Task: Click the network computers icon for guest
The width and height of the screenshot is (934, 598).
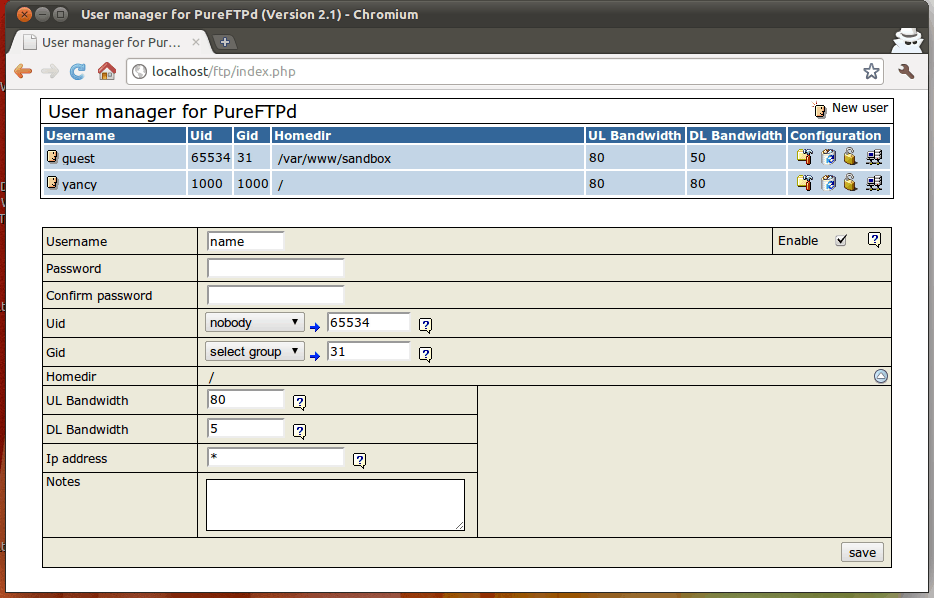Action: click(874, 157)
